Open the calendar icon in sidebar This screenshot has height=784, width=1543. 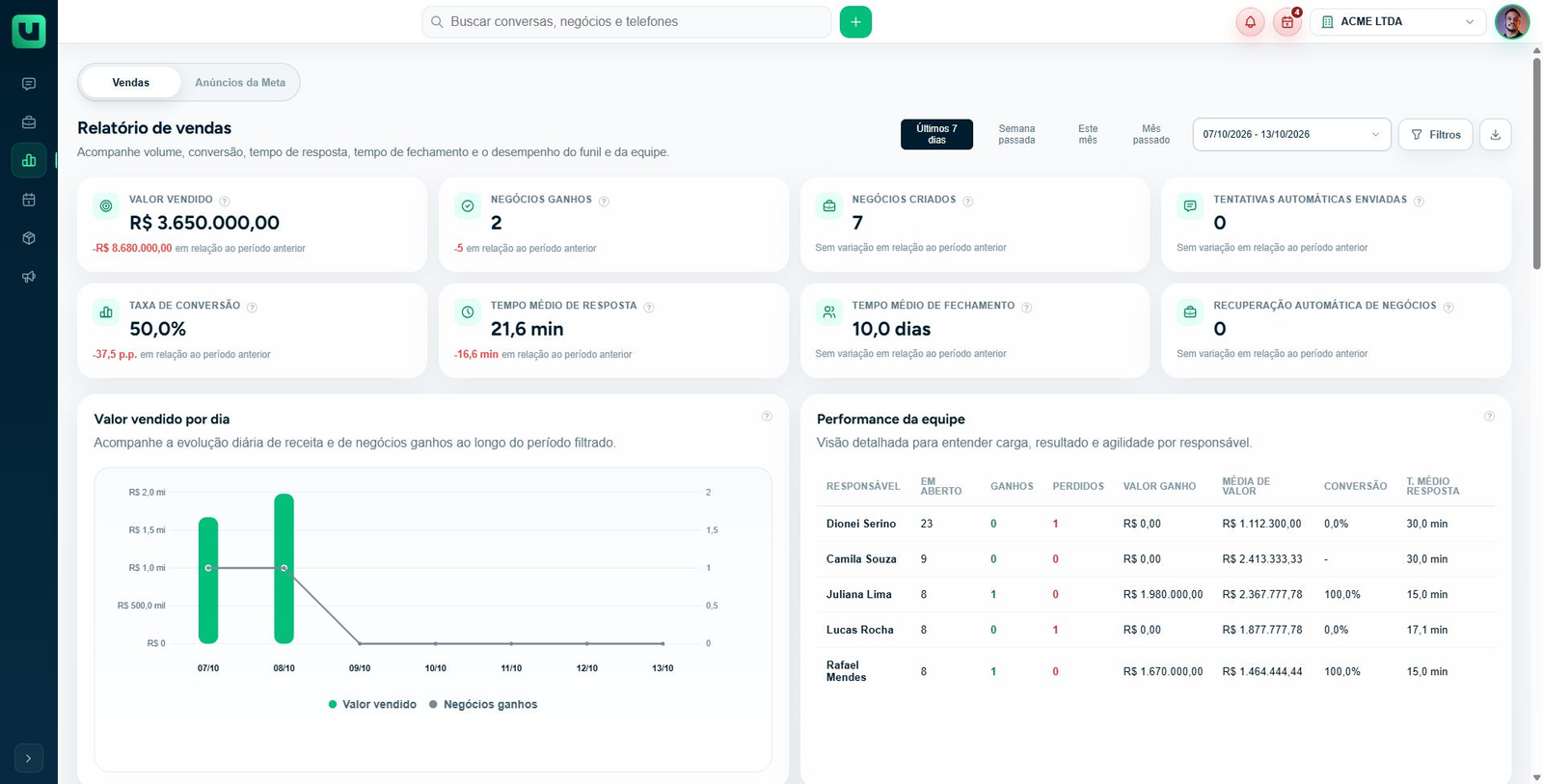pyautogui.click(x=29, y=200)
